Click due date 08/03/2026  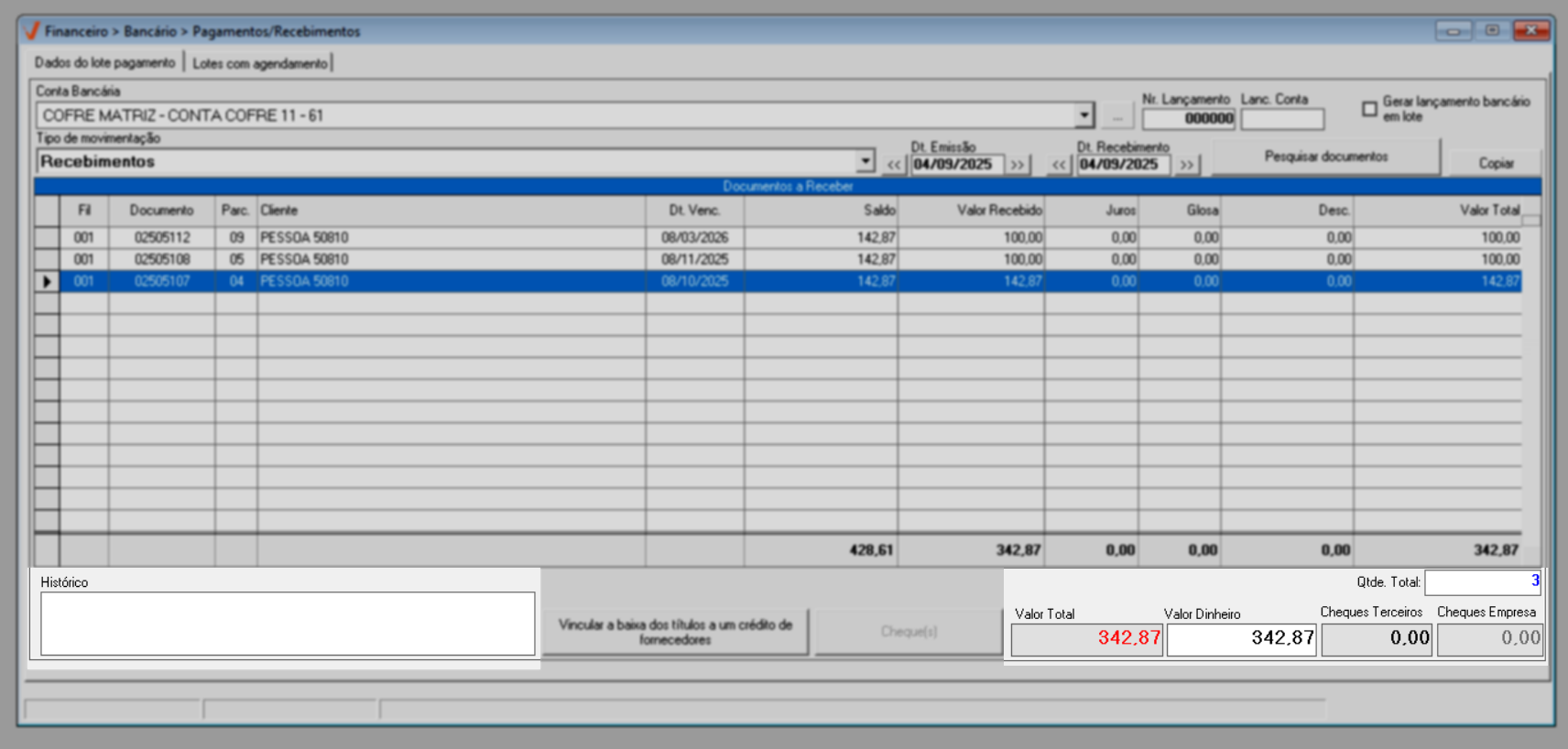[x=694, y=237]
